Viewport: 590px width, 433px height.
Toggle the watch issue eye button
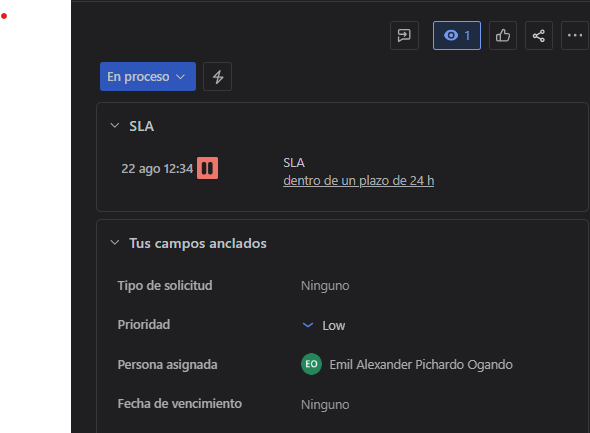pyautogui.click(x=457, y=35)
